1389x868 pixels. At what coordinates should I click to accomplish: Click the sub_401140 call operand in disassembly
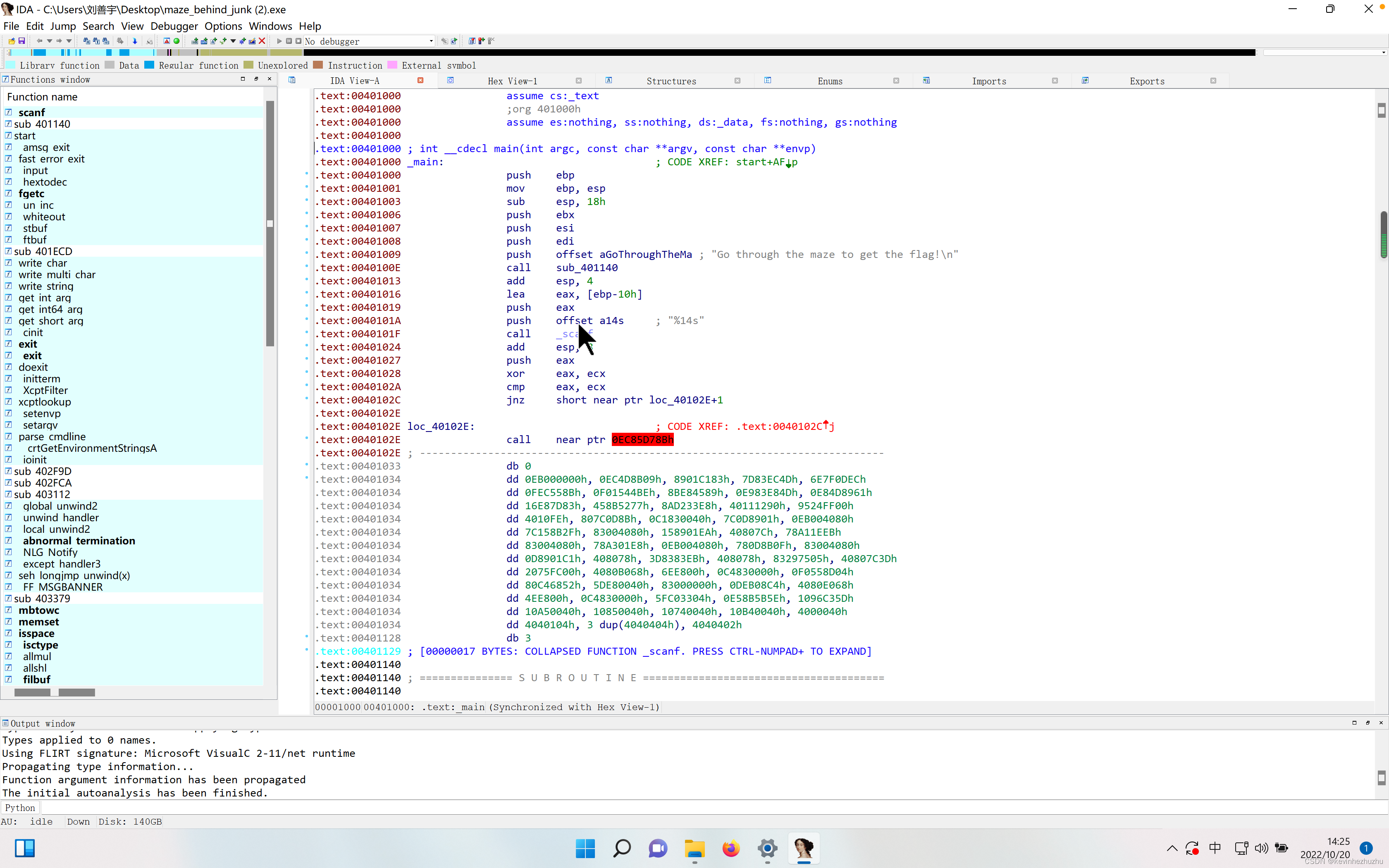pyautogui.click(x=586, y=267)
